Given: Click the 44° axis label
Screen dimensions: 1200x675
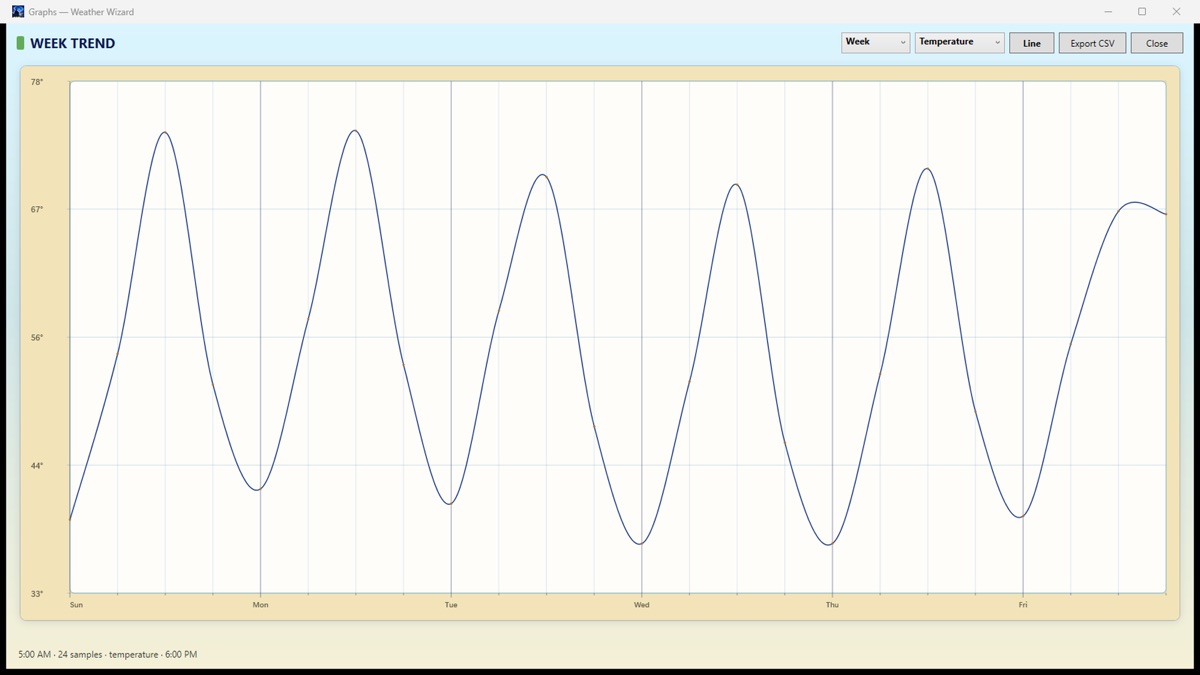Looking at the screenshot, I should coord(37,466).
